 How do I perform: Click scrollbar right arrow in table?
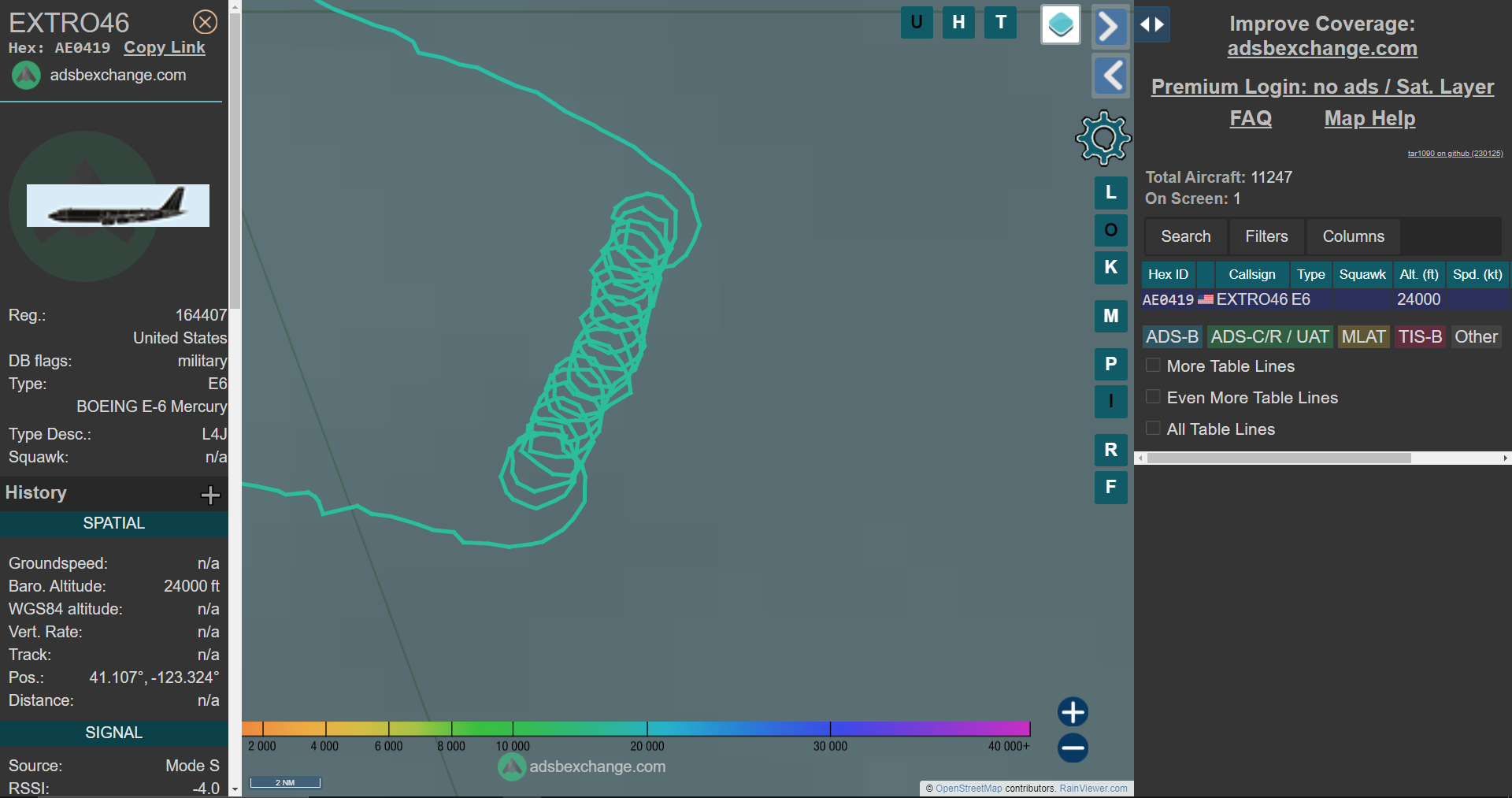(1505, 458)
